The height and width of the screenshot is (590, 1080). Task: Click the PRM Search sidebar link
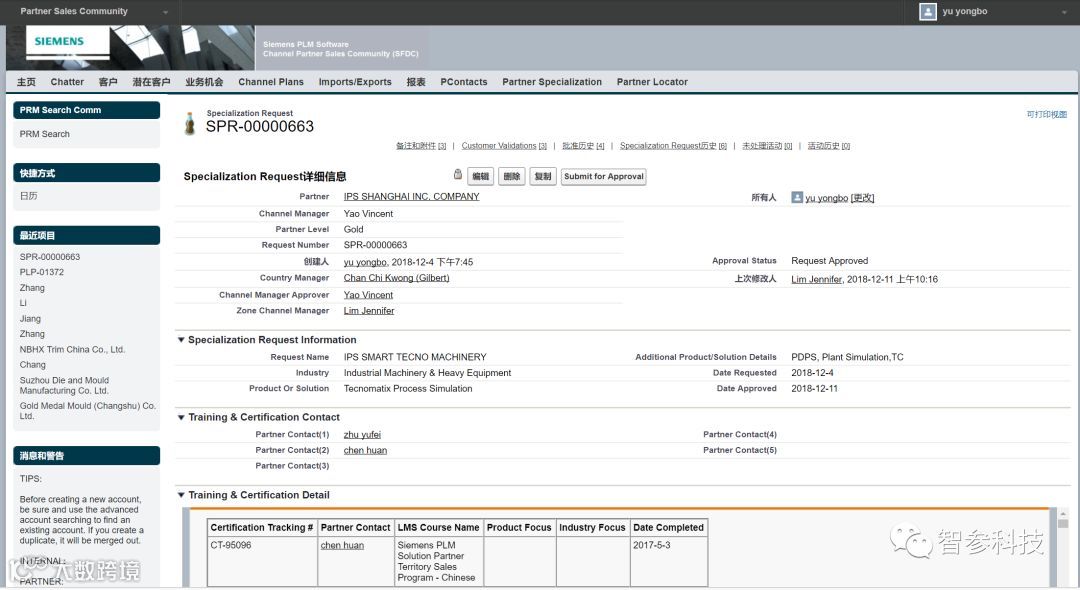pyautogui.click(x=44, y=134)
